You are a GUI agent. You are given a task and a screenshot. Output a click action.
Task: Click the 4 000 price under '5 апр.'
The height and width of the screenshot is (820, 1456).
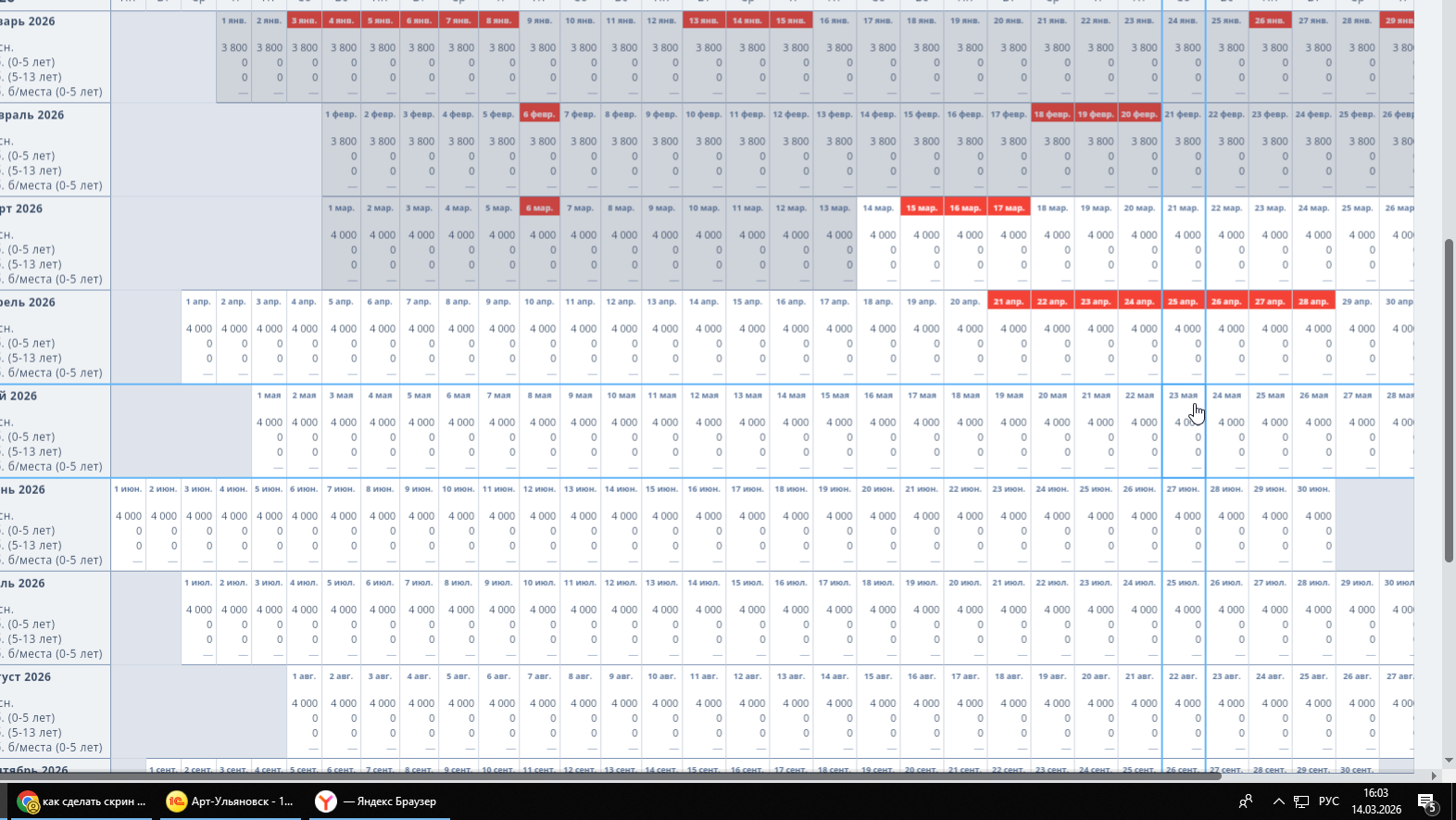(x=344, y=328)
